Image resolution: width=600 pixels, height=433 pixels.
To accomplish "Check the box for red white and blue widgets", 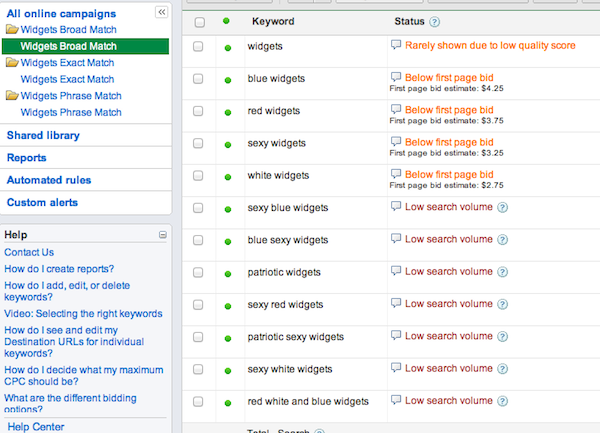I will tap(198, 402).
